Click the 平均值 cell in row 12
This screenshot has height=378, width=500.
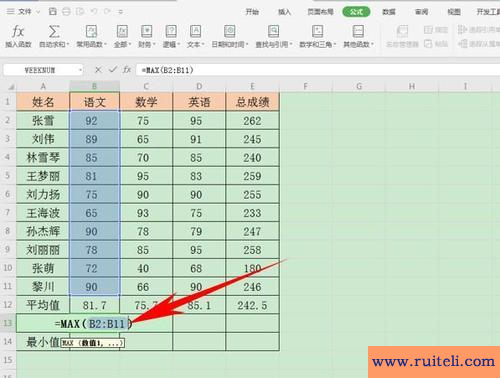pos(43,305)
